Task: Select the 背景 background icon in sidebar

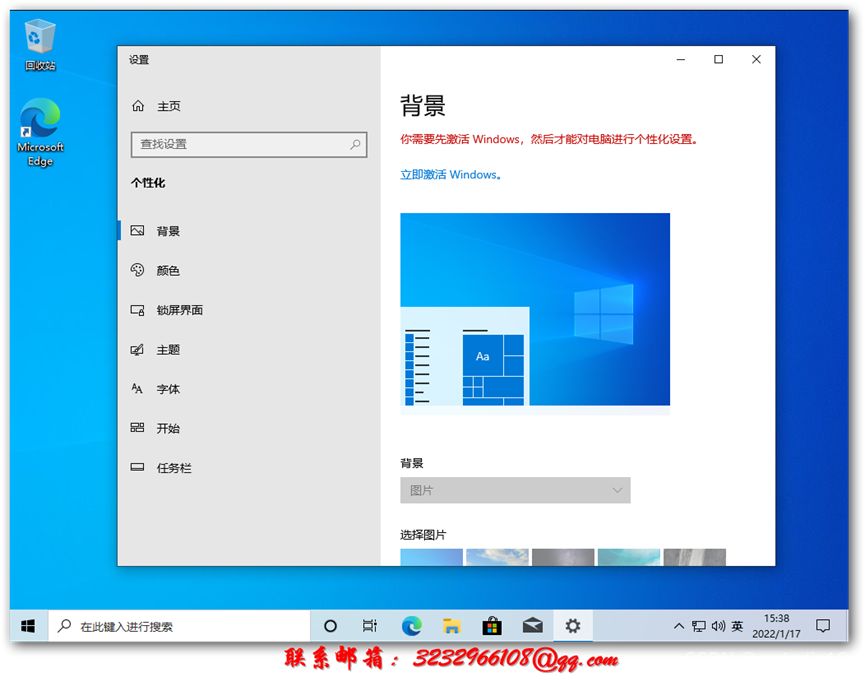Action: [x=137, y=231]
